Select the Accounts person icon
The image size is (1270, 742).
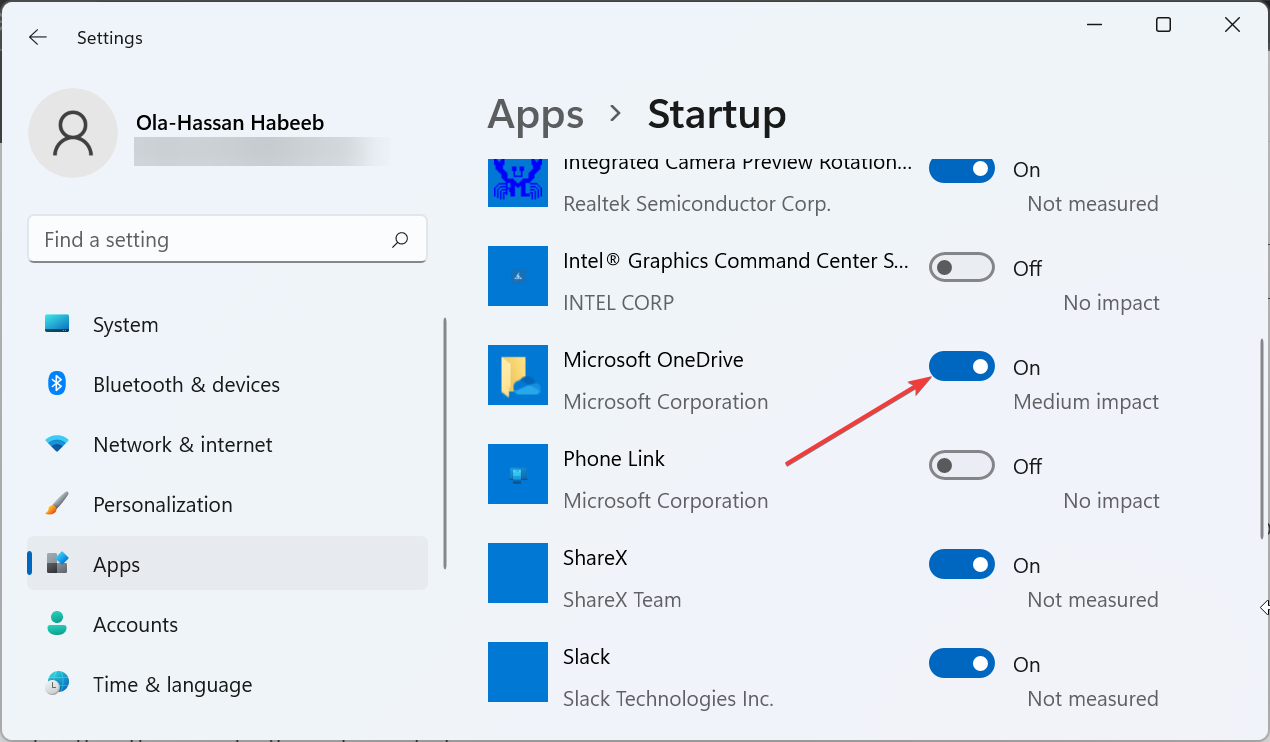[x=57, y=624]
